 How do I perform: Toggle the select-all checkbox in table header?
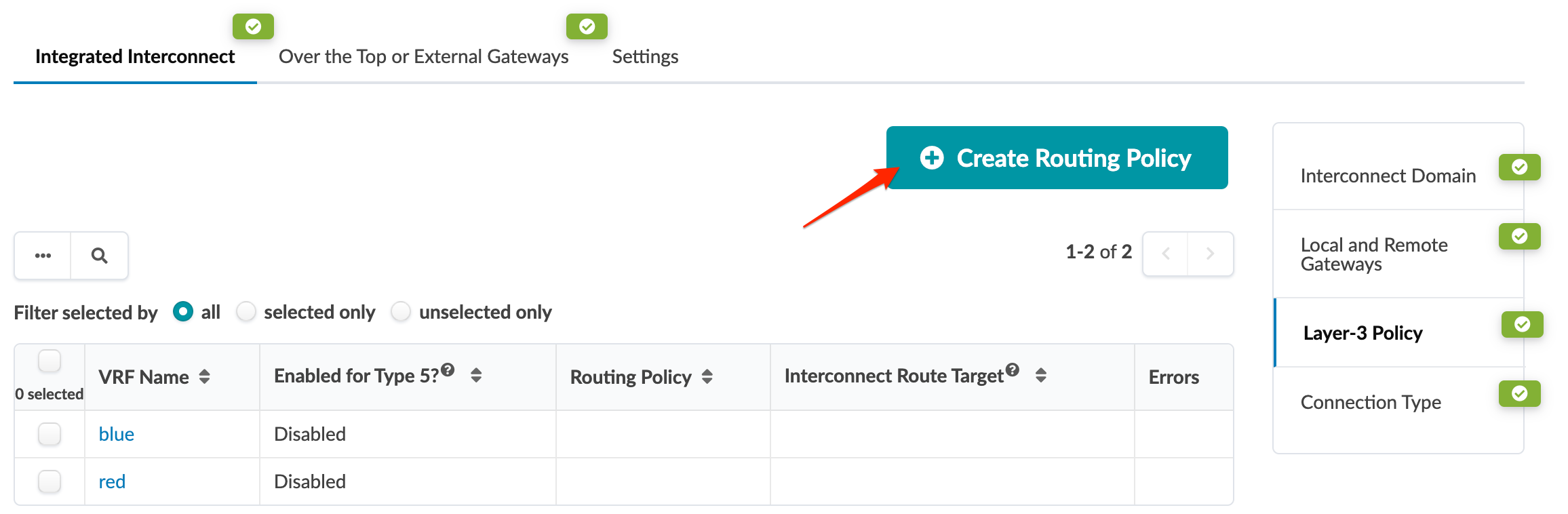(50, 361)
